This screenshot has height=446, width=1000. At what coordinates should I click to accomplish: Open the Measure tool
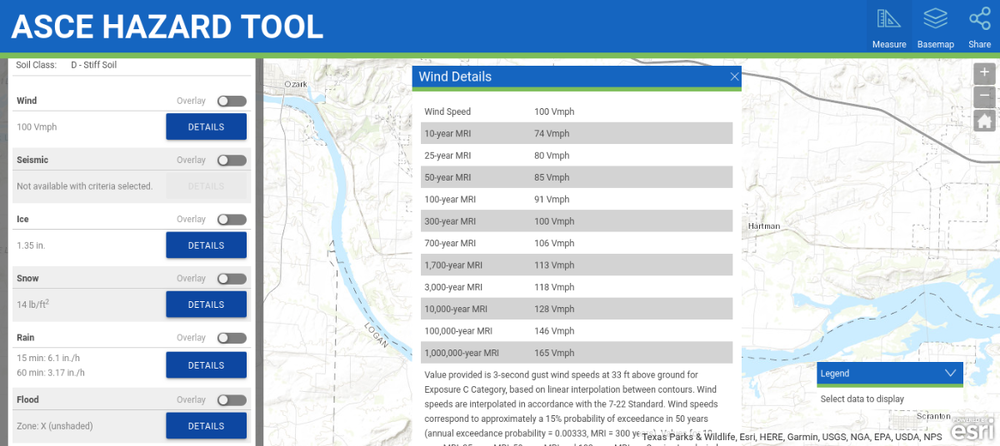click(888, 26)
